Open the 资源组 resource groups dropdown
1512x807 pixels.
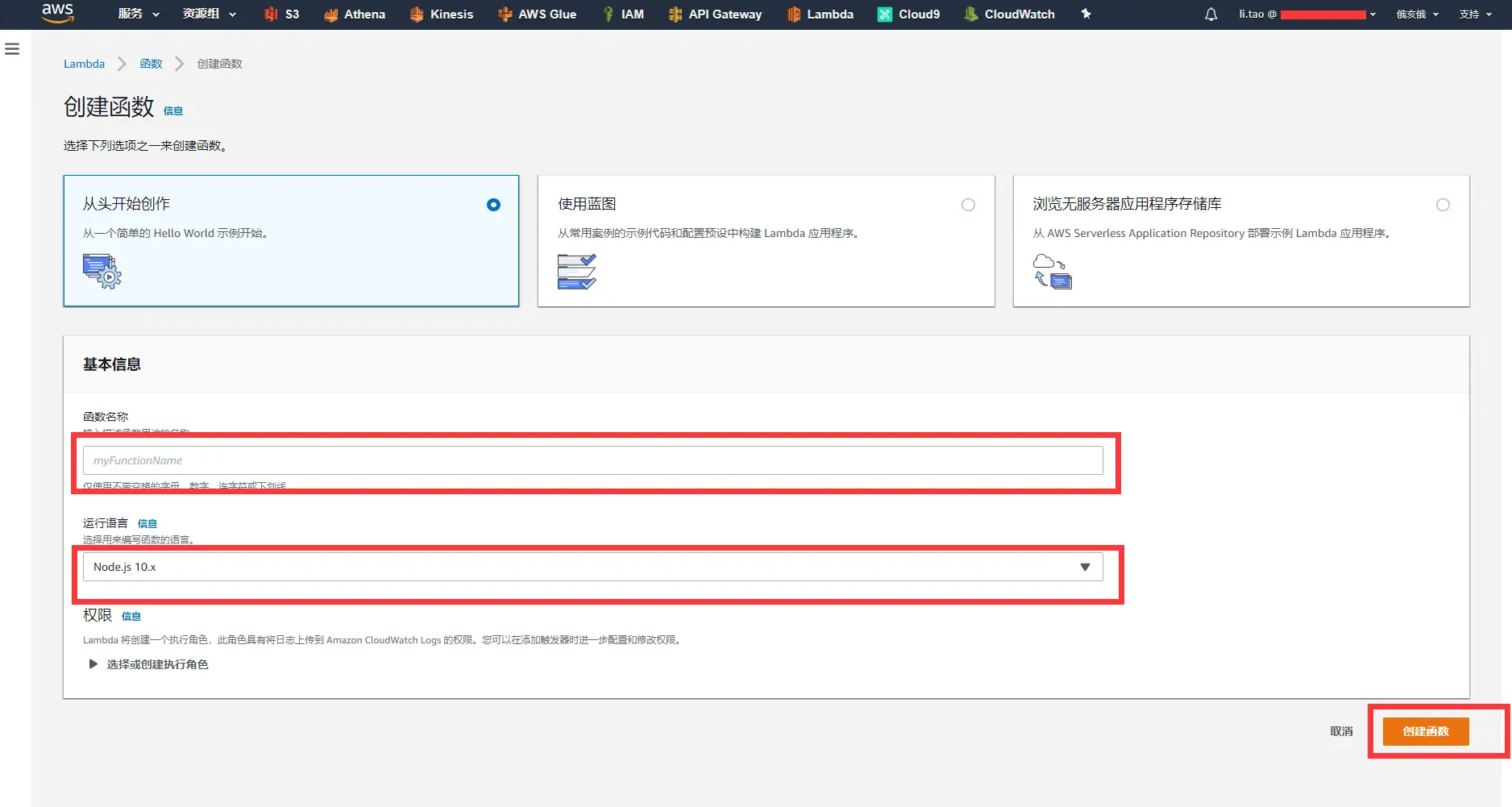coord(210,14)
